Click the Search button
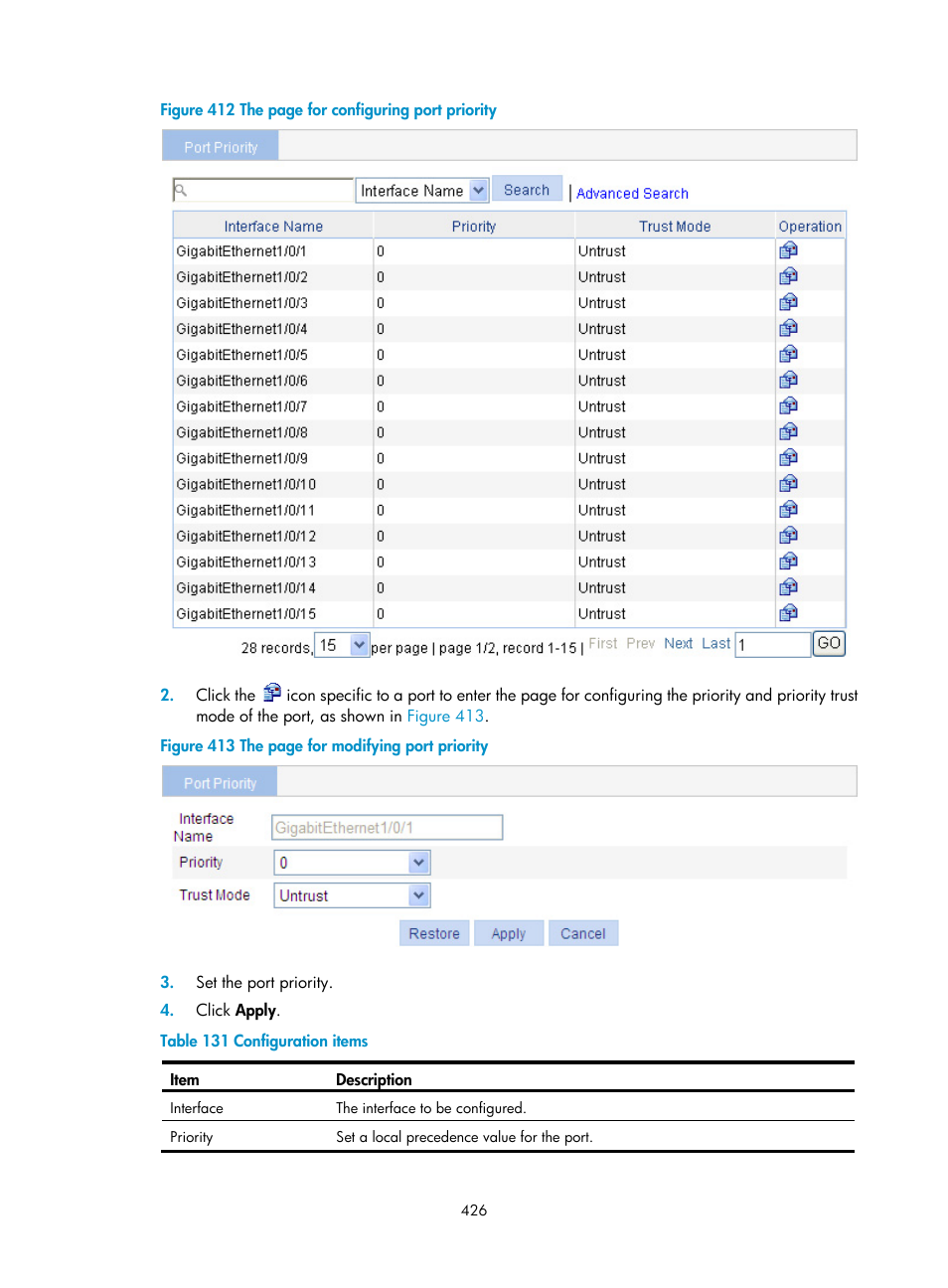The image size is (948, 1288). [x=527, y=190]
